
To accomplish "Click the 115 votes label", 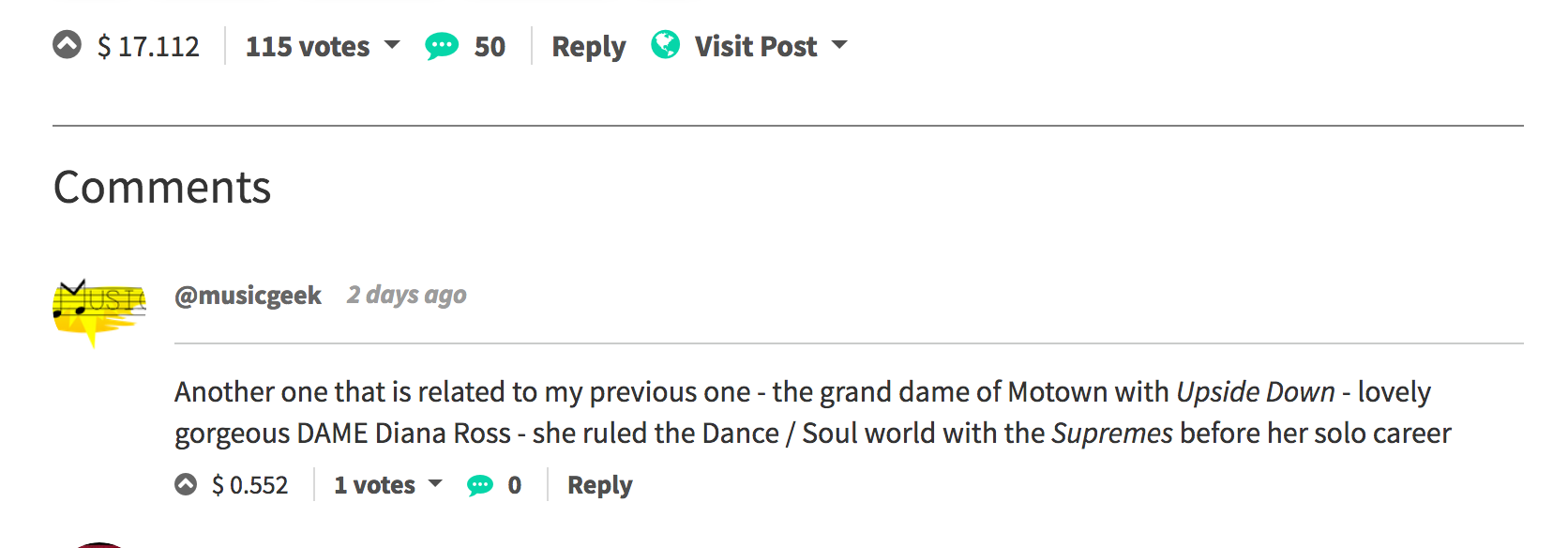I will [308, 46].
